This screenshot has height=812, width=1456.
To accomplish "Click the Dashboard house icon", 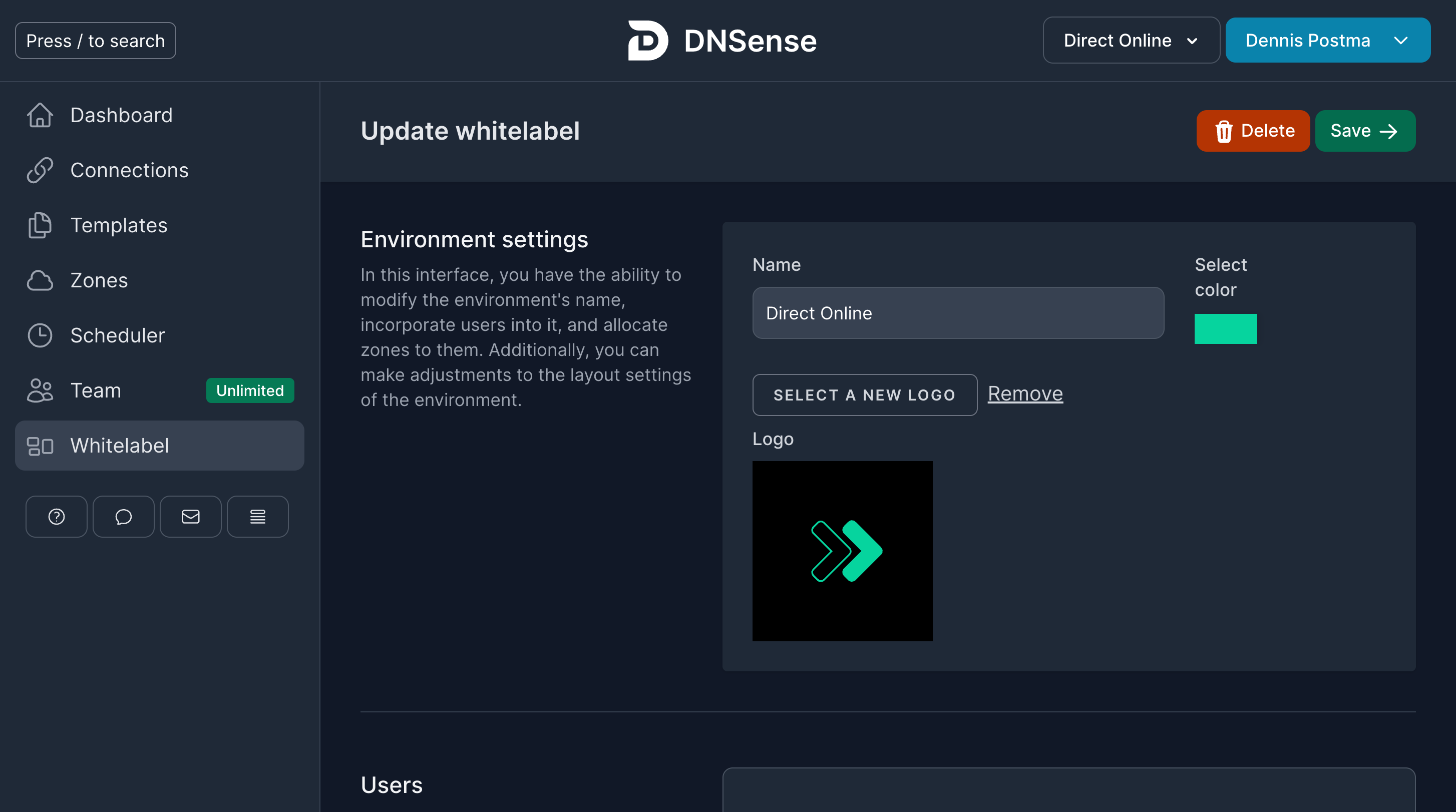I will 40,115.
